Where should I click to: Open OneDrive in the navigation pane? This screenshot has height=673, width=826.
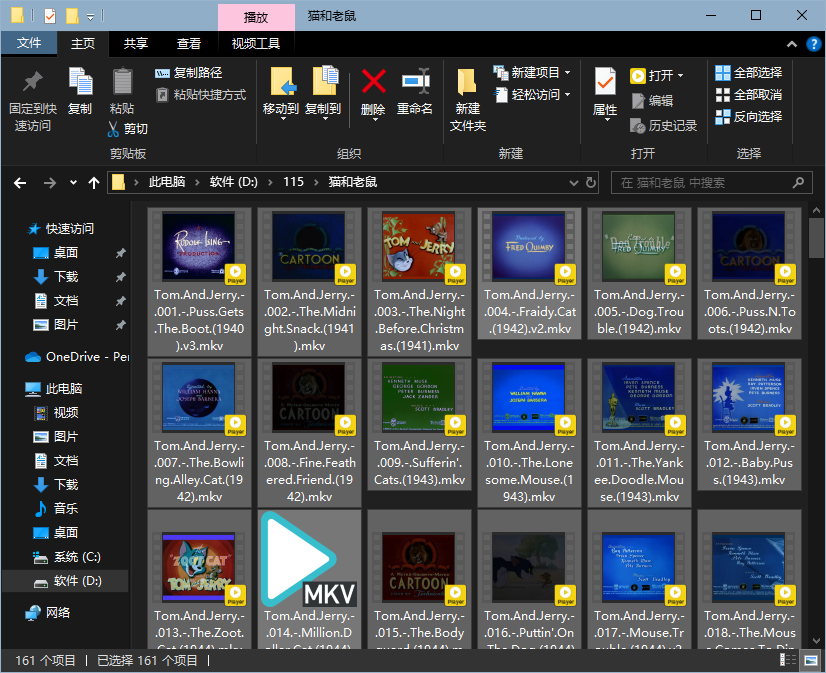pyautogui.click(x=77, y=357)
